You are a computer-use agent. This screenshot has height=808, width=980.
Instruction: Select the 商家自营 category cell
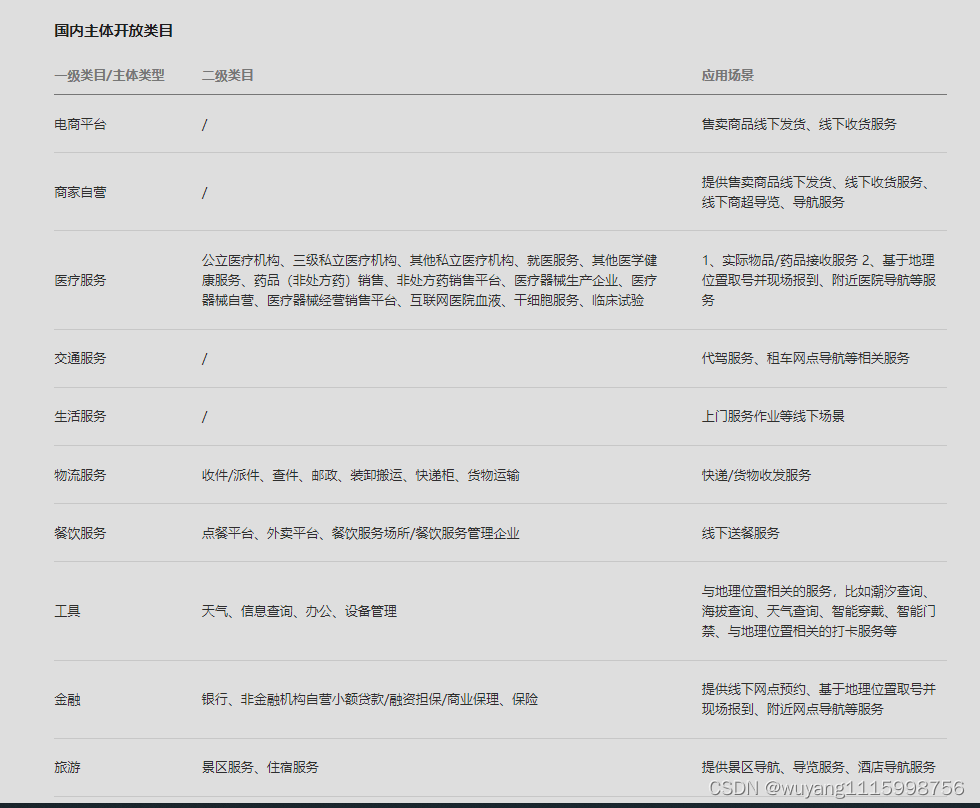point(80,192)
